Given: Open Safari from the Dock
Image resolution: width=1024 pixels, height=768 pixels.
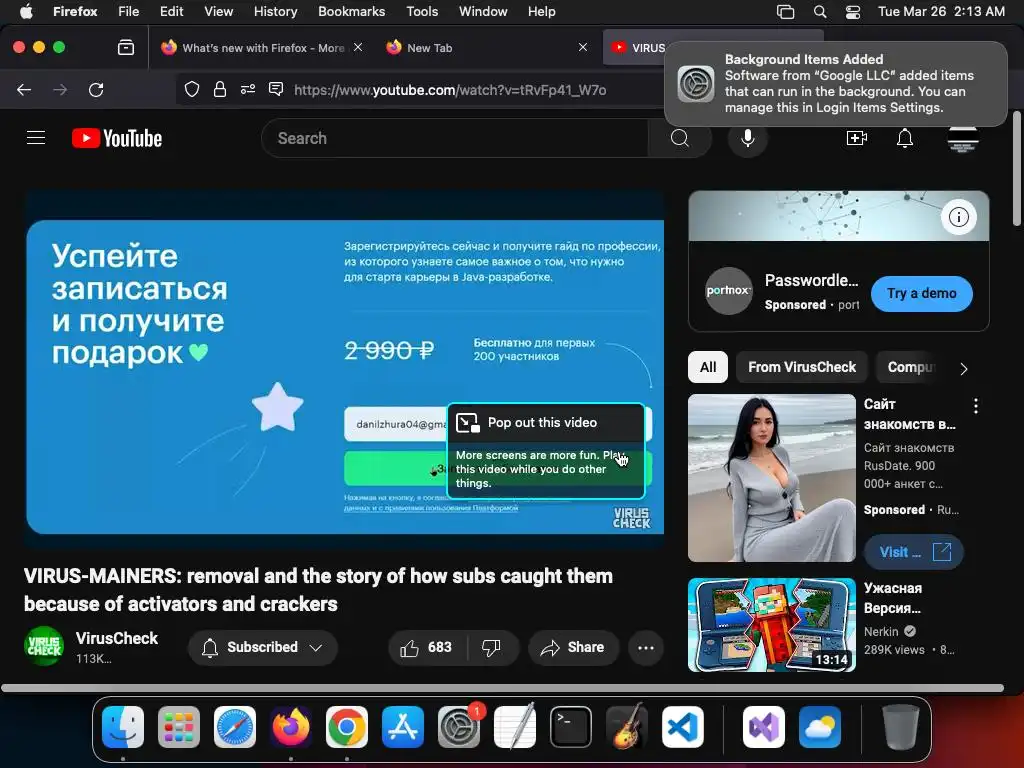Looking at the screenshot, I should point(234,727).
